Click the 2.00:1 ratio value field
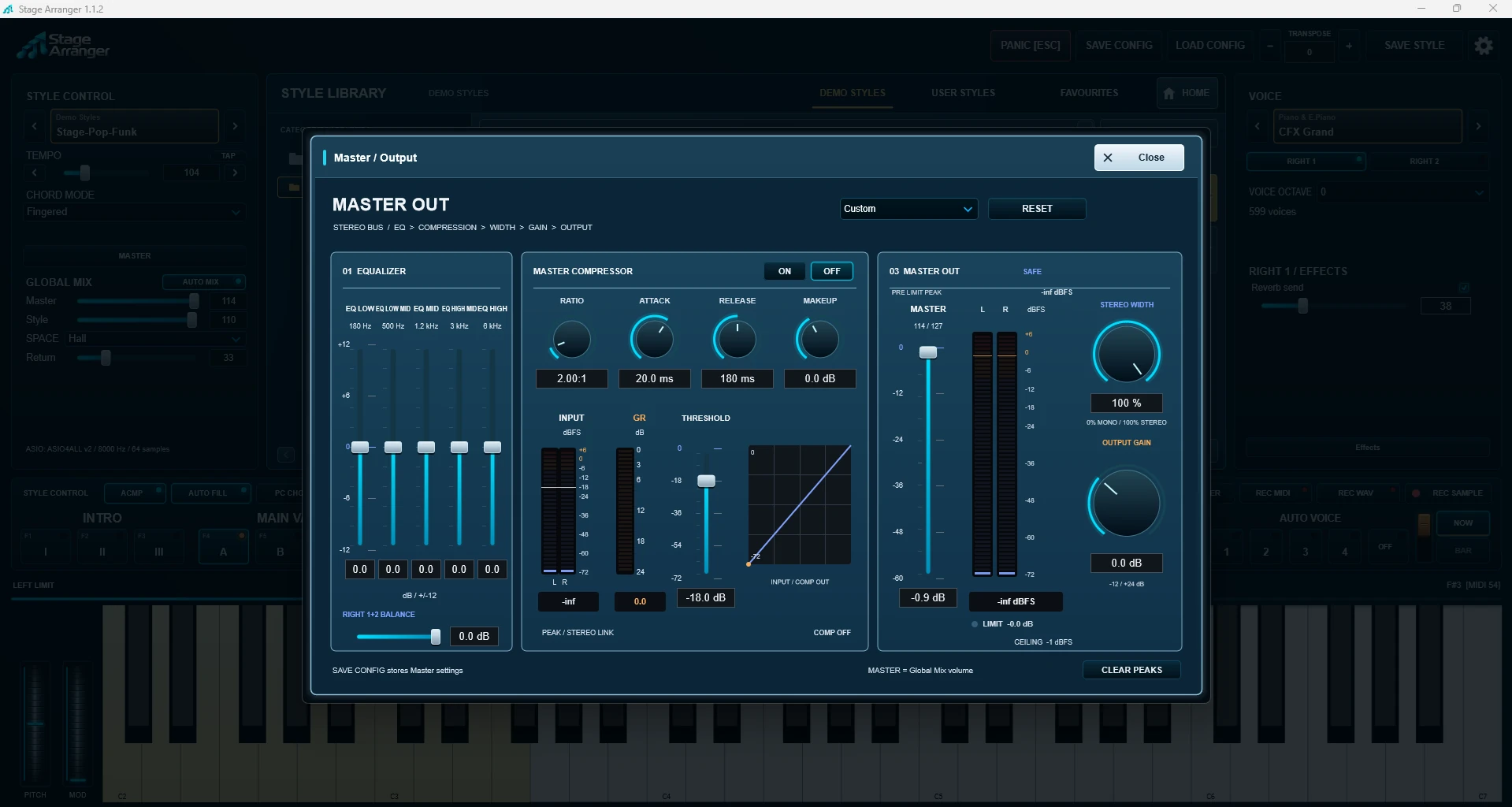1512x807 pixels. (x=572, y=379)
